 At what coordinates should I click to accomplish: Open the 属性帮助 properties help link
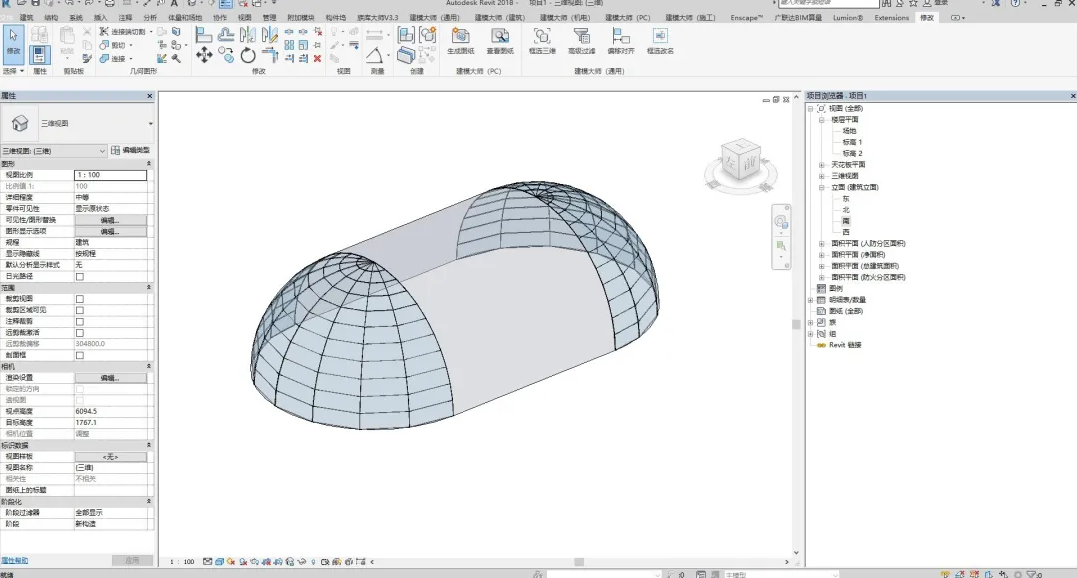point(14,561)
